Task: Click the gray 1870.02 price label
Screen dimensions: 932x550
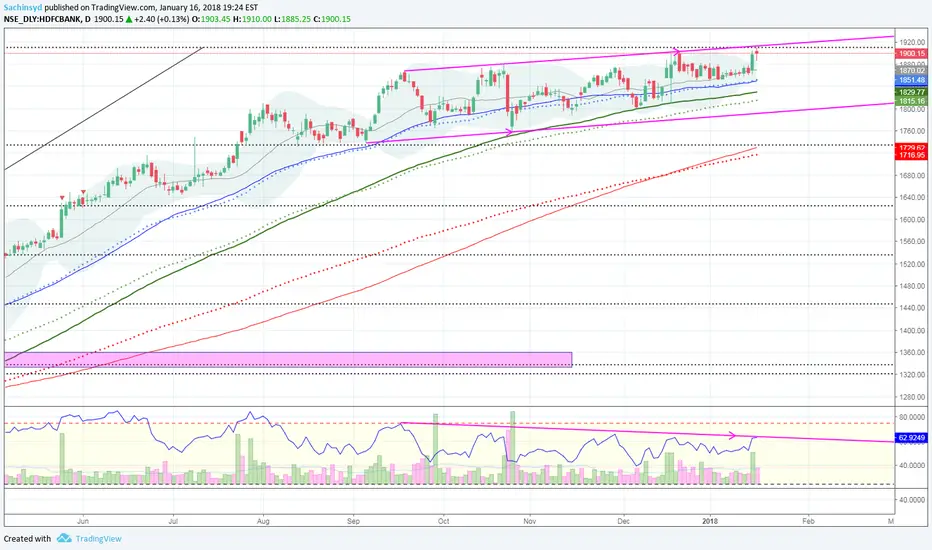Action: tap(911, 70)
